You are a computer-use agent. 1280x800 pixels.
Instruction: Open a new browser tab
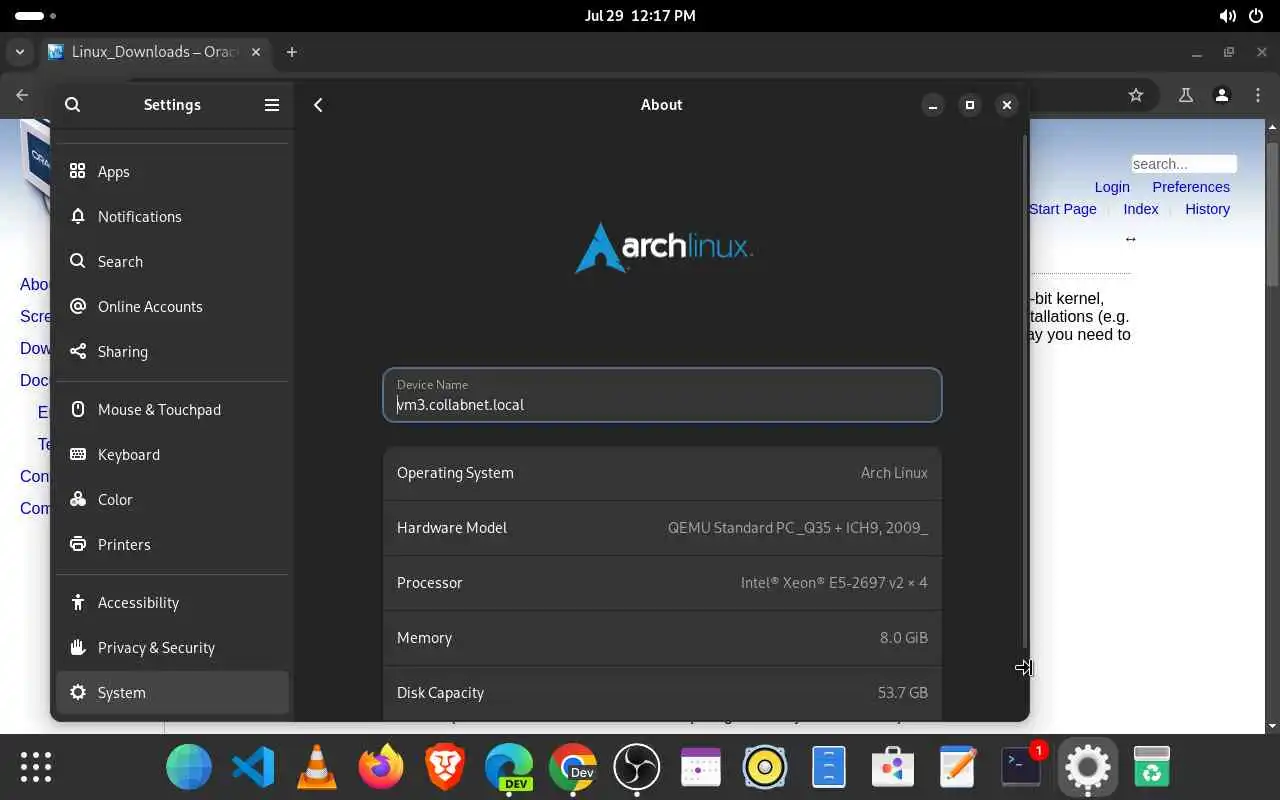pyautogui.click(x=292, y=52)
